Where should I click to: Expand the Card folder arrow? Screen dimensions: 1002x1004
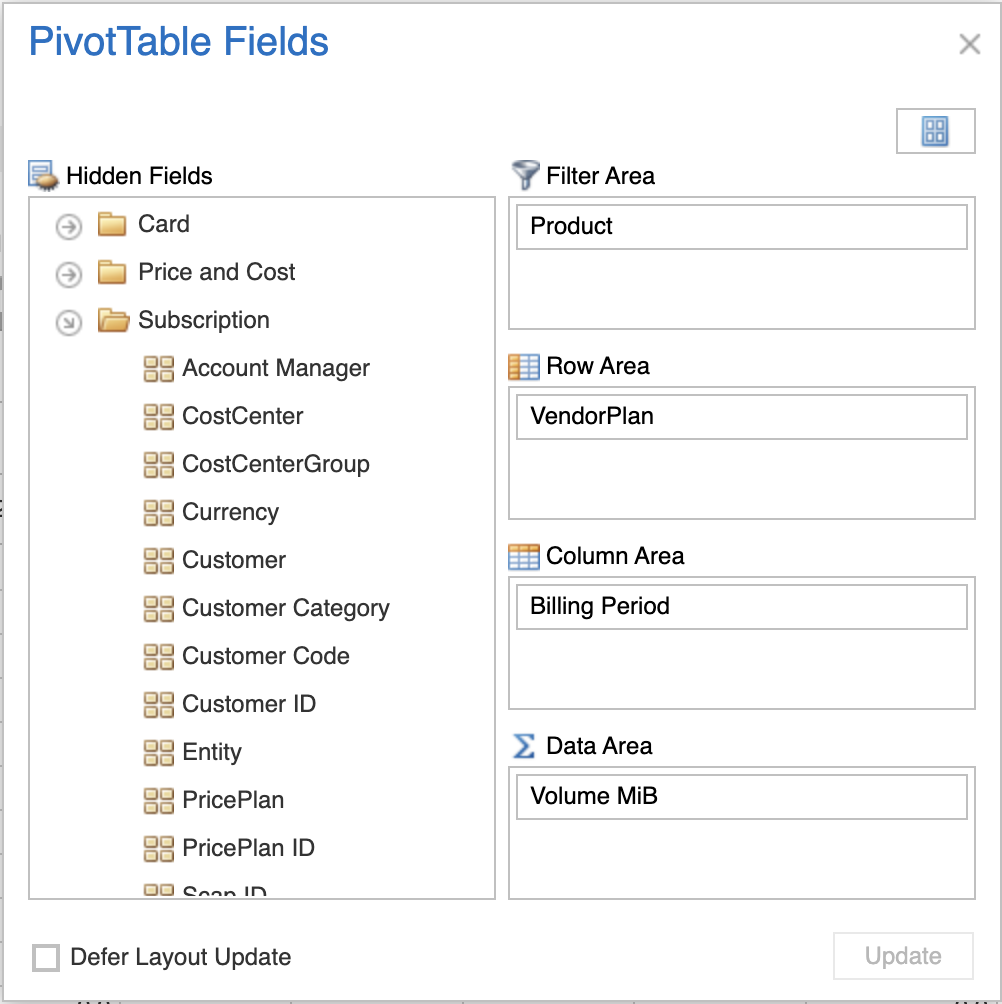(x=68, y=227)
